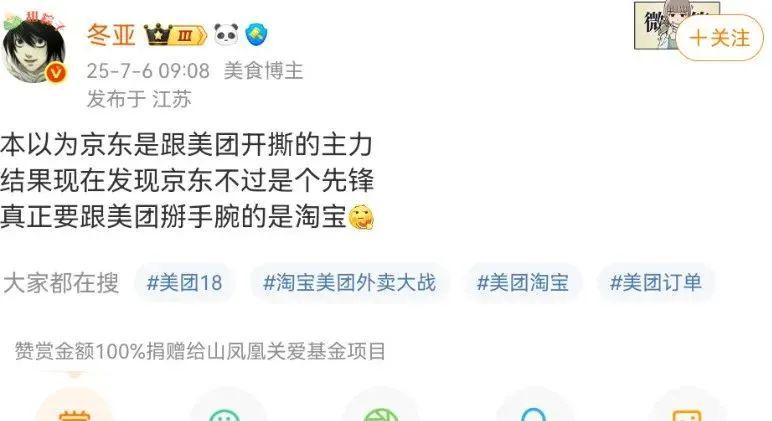Open 冬亚's profile avatar
The image size is (772, 421).
coord(33,48)
